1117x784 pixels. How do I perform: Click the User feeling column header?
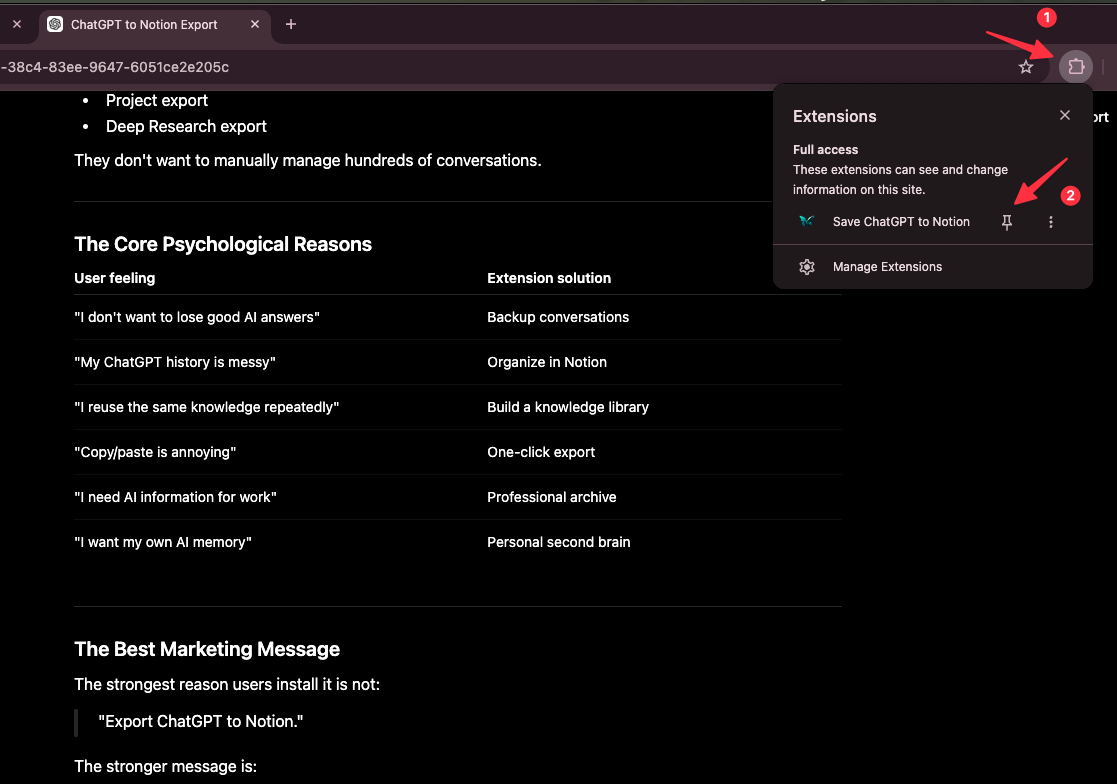(115, 278)
